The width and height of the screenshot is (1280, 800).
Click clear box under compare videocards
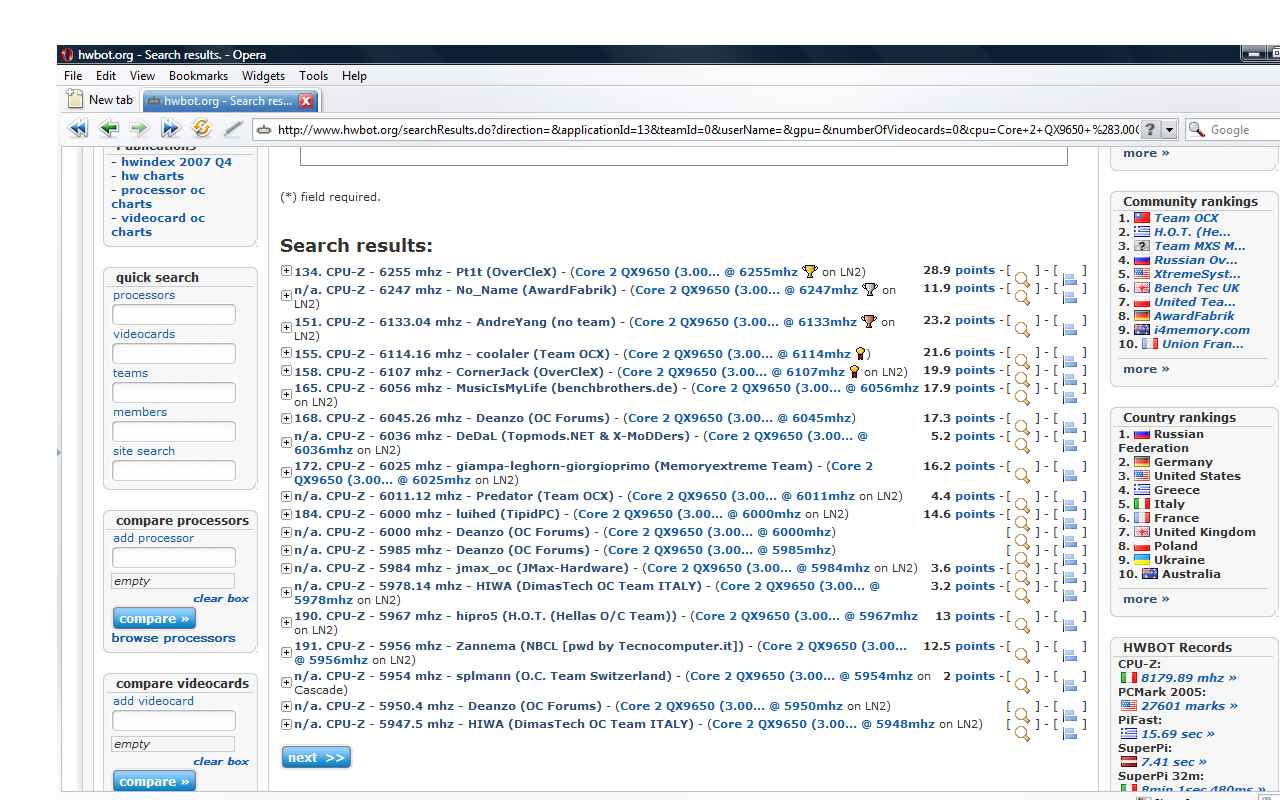point(221,762)
